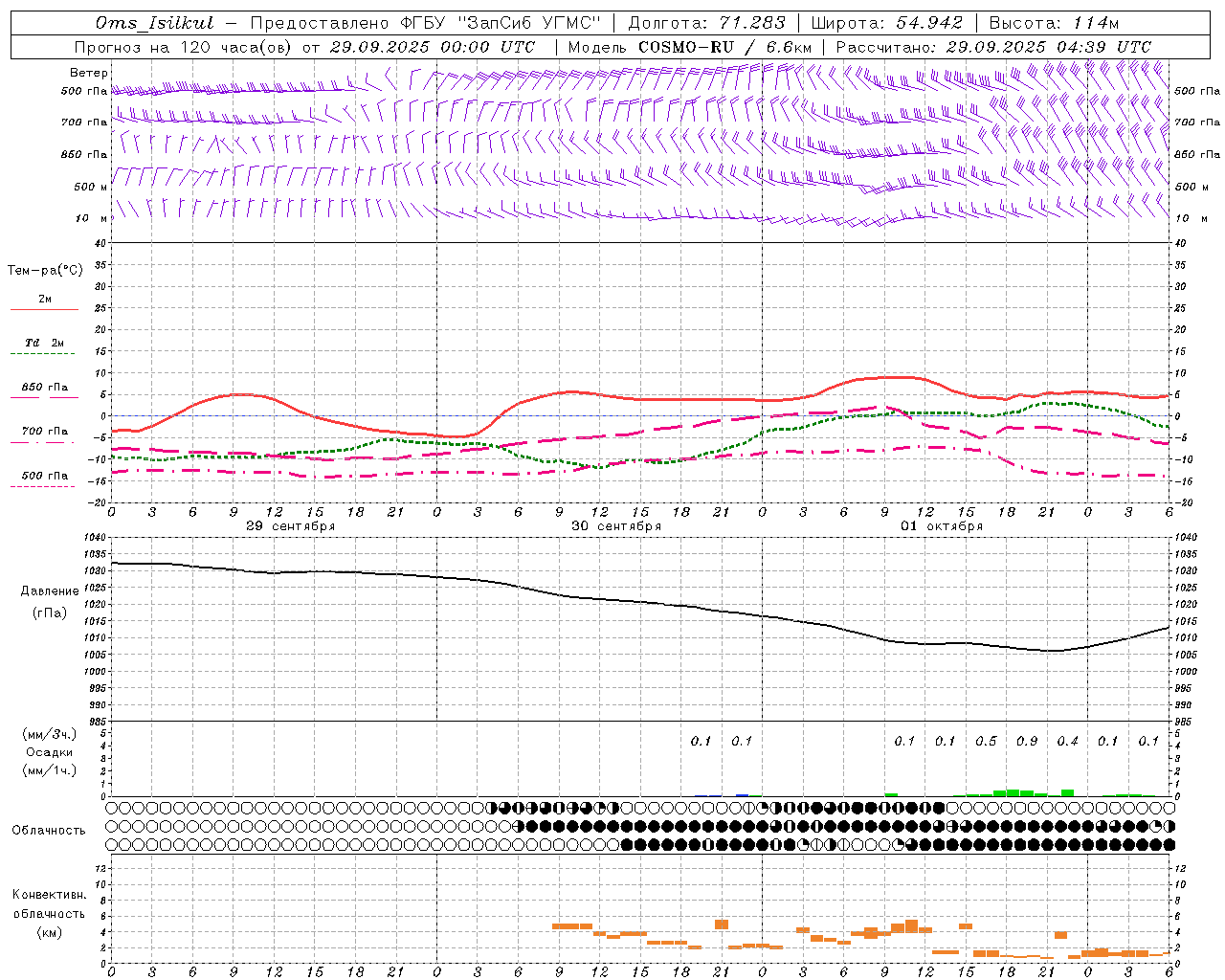The image size is (1225, 980).
Task: Click the 'Облачность' cloud cover label
Action: click(49, 830)
